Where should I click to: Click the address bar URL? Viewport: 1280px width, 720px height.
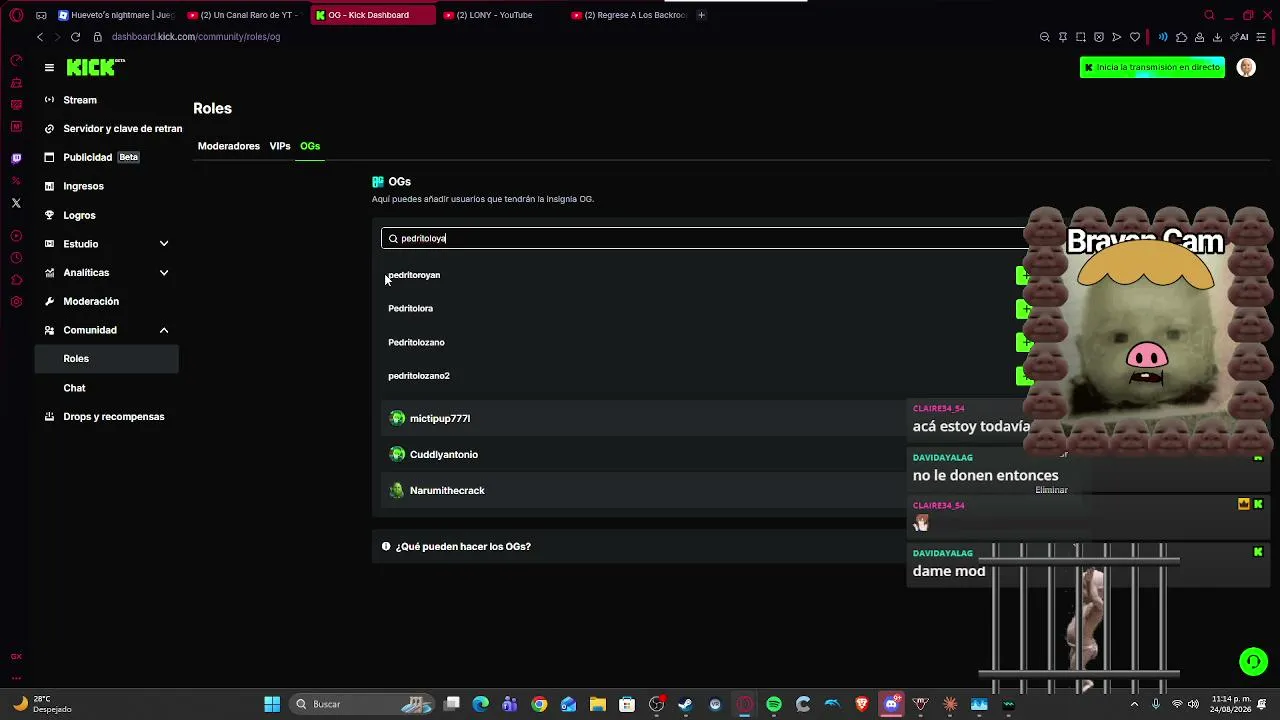196,37
